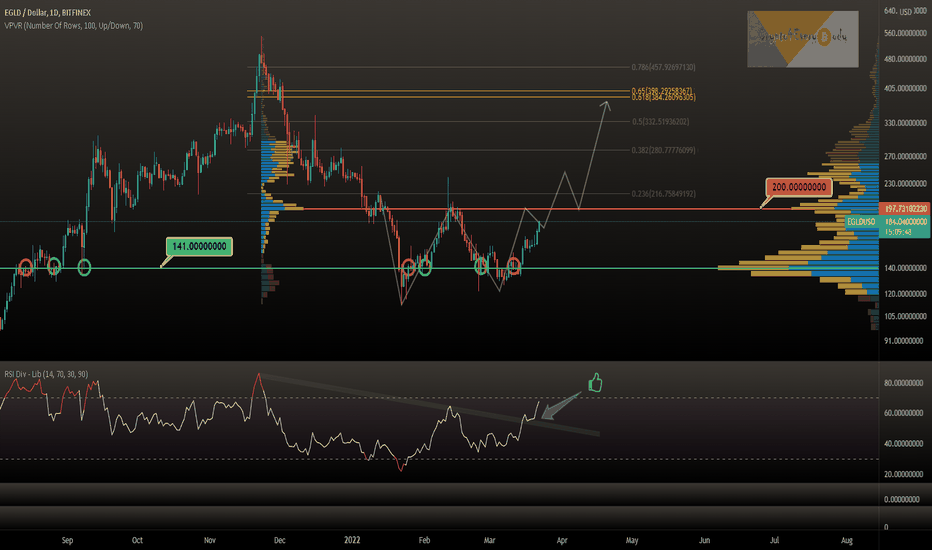Click Apr on the time axis
Viewport: 932px width, 550px height.
point(562,540)
